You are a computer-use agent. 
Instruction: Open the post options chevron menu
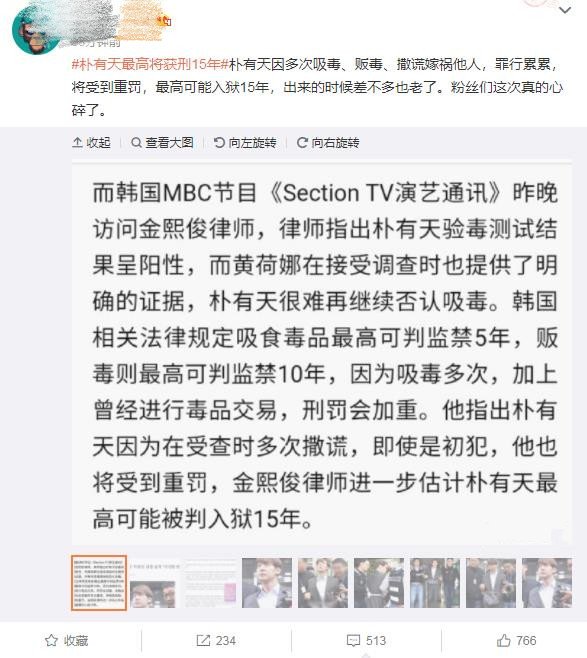[x=565, y=10]
